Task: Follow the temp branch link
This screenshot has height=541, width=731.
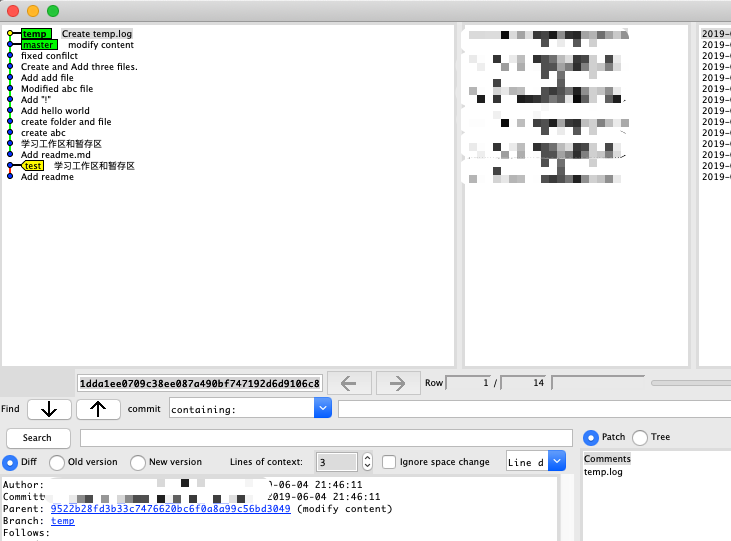Action: pos(62,521)
